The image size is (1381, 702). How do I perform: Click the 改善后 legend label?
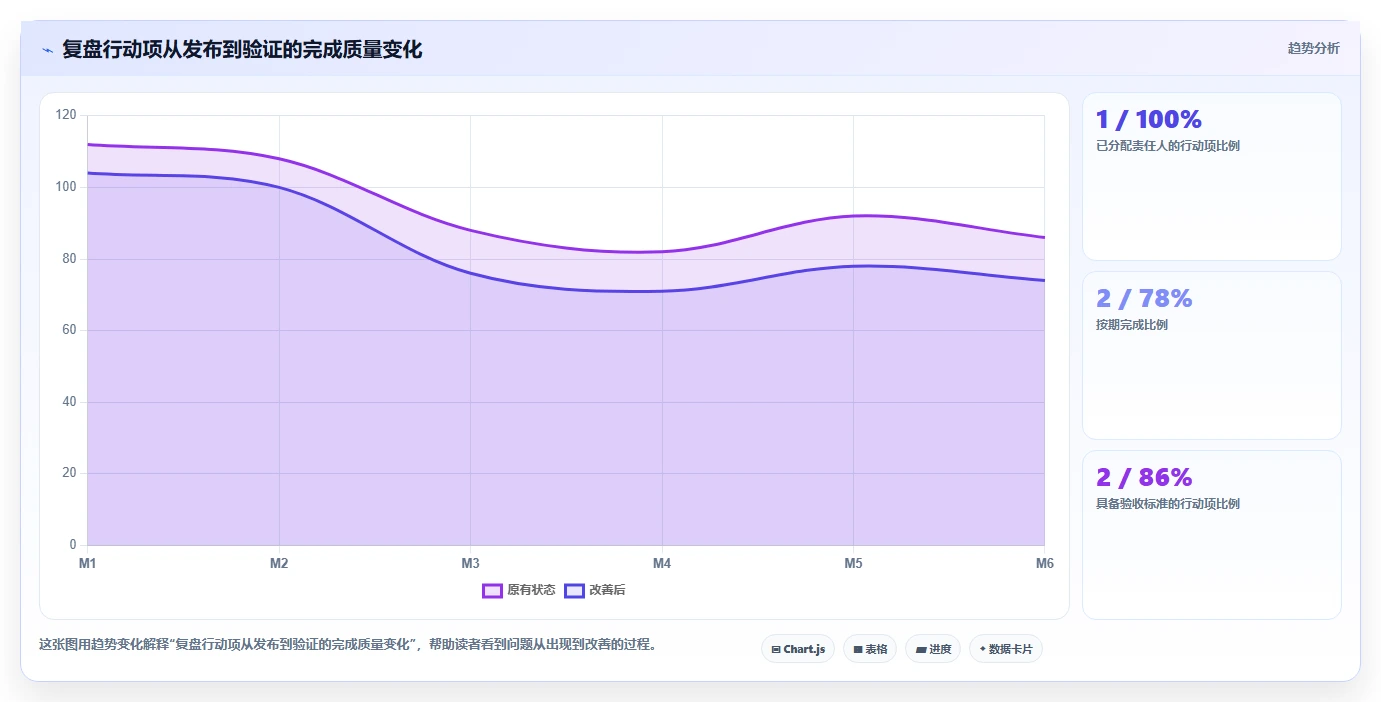(x=607, y=590)
